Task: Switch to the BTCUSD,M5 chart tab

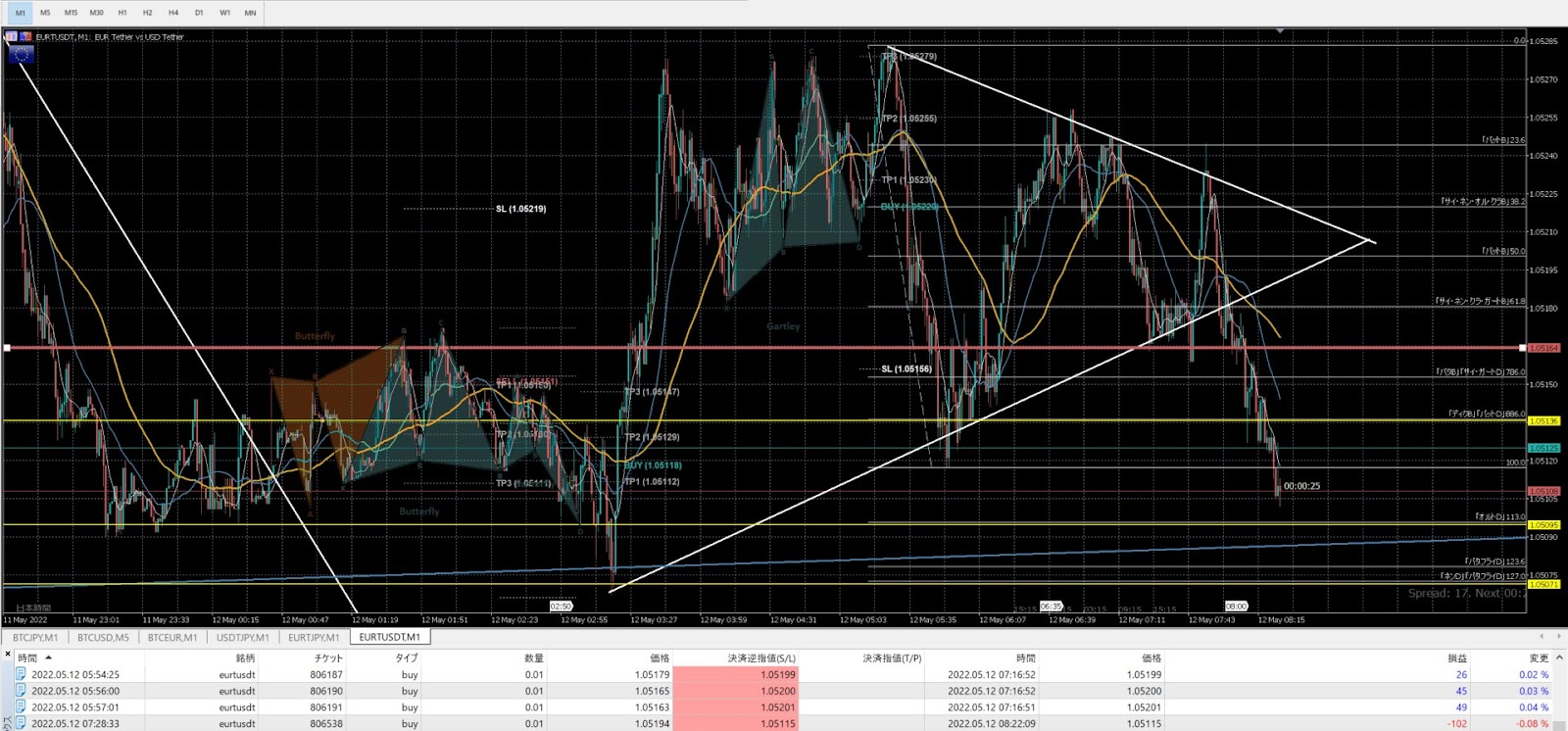Action: (103, 637)
